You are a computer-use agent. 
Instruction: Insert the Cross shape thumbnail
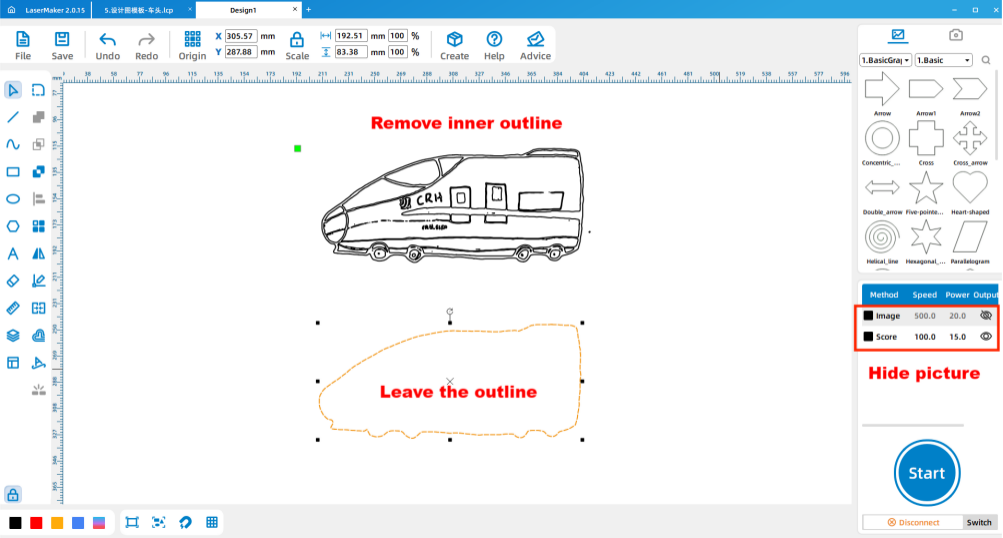coord(926,139)
